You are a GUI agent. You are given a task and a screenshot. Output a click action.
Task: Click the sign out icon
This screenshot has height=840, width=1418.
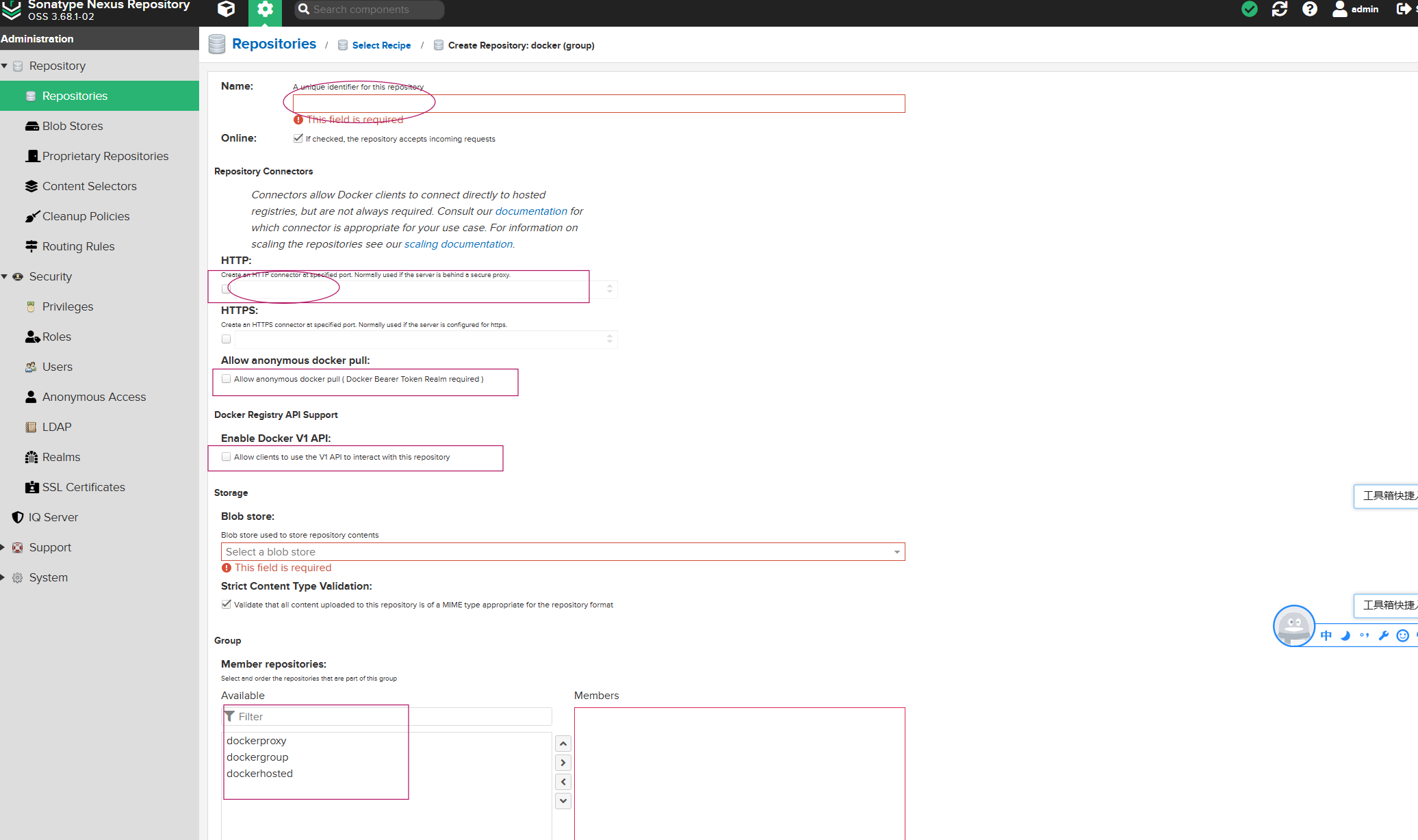tap(1404, 9)
